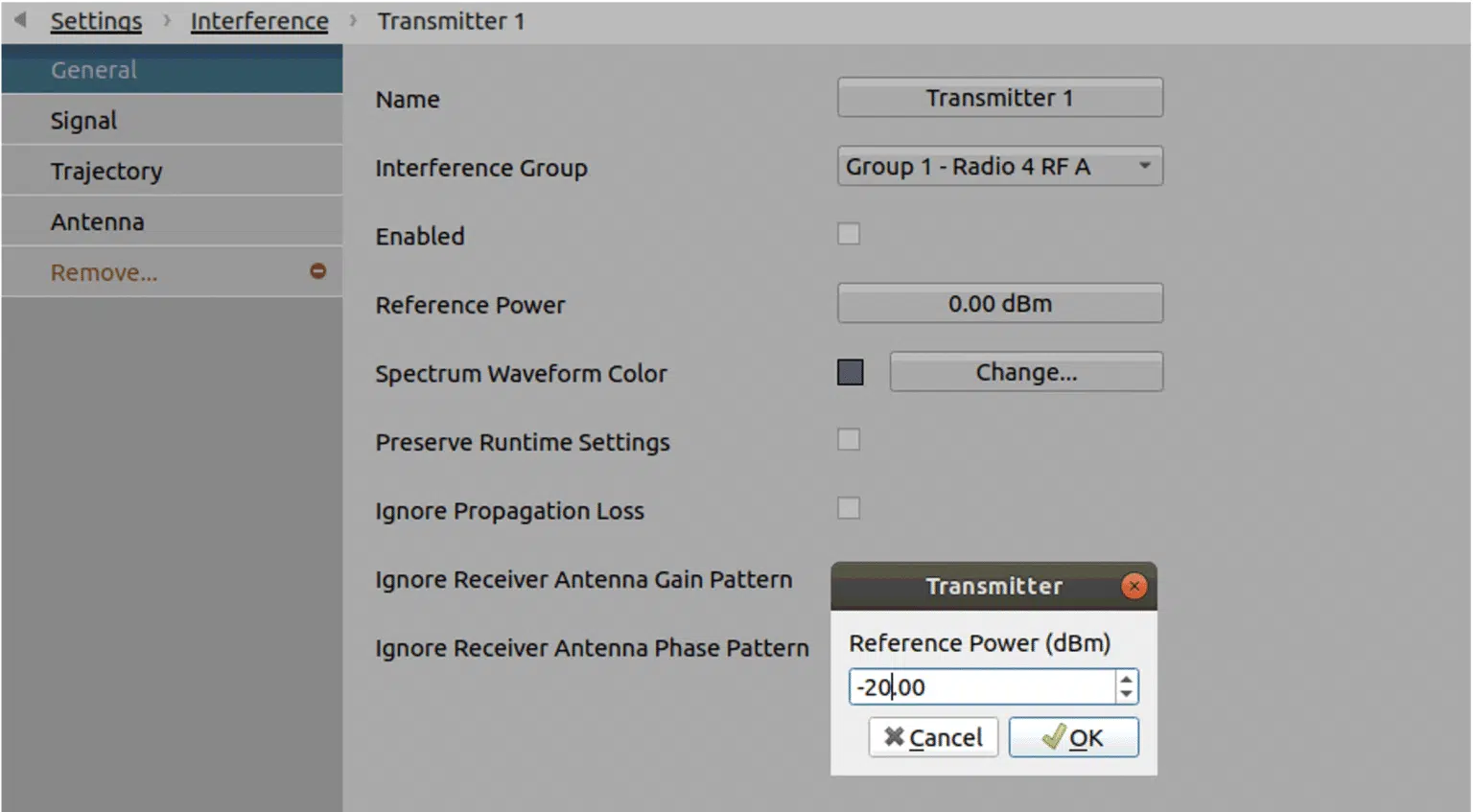This screenshot has height=812, width=1473.
Task: Select the Antenna sidebar tab
Action: pyautogui.click(x=98, y=222)
